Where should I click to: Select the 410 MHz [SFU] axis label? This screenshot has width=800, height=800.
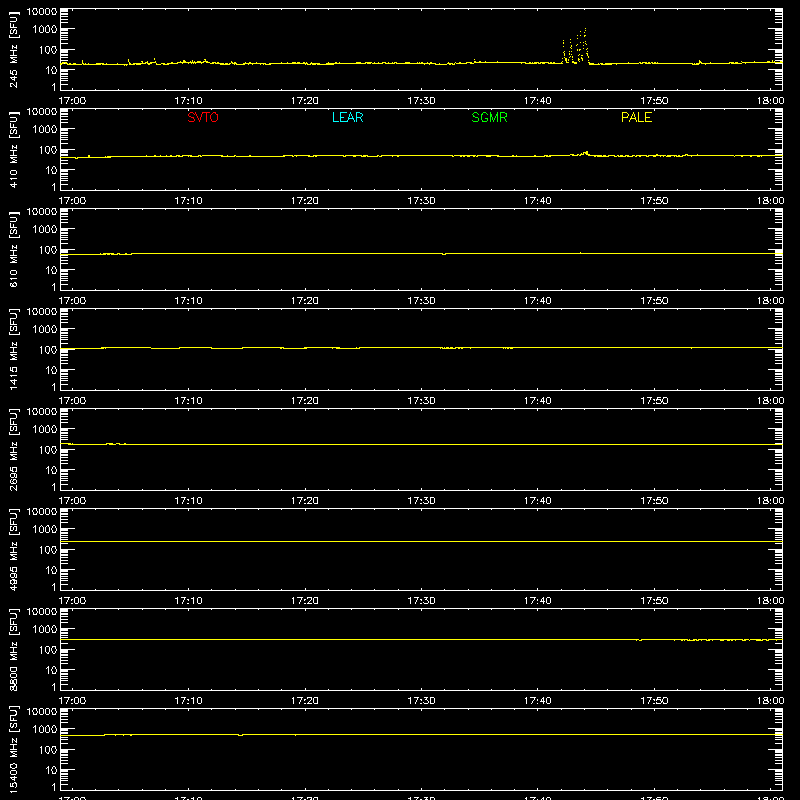(13, 149)
